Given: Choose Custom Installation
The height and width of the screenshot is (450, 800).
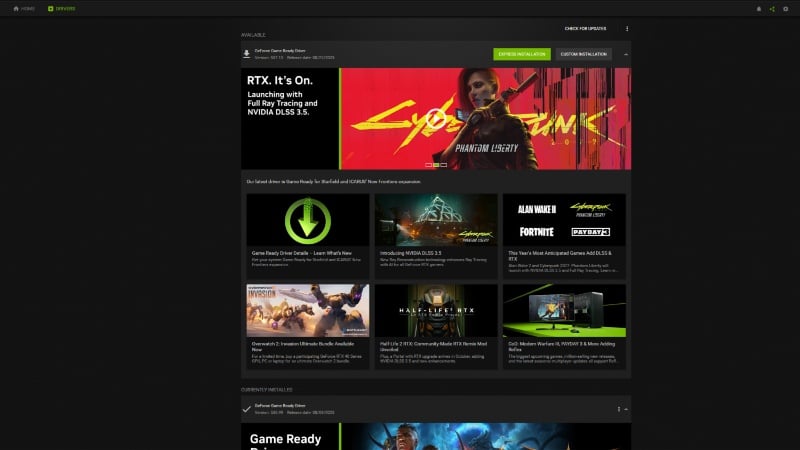Looking at the screenshot, I should pyautogui.click(x=583, y=54).
